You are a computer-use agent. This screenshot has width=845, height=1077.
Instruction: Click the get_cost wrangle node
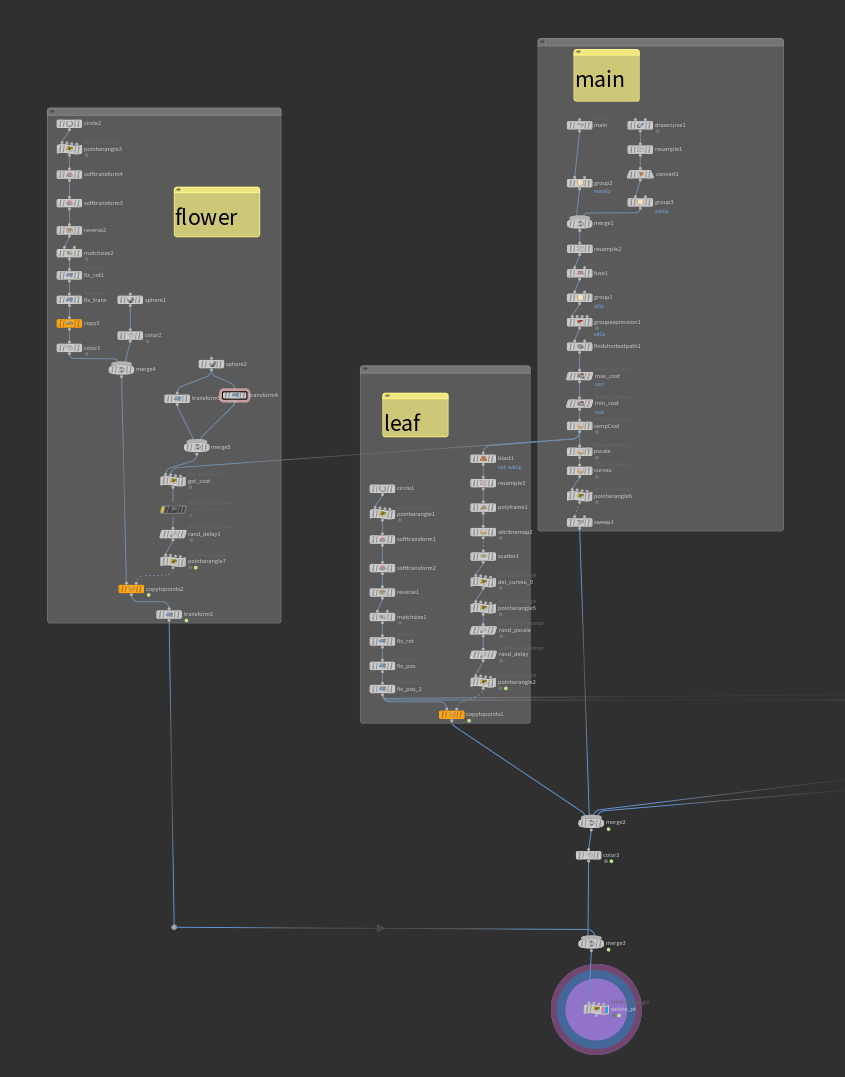tap(173, 481)
